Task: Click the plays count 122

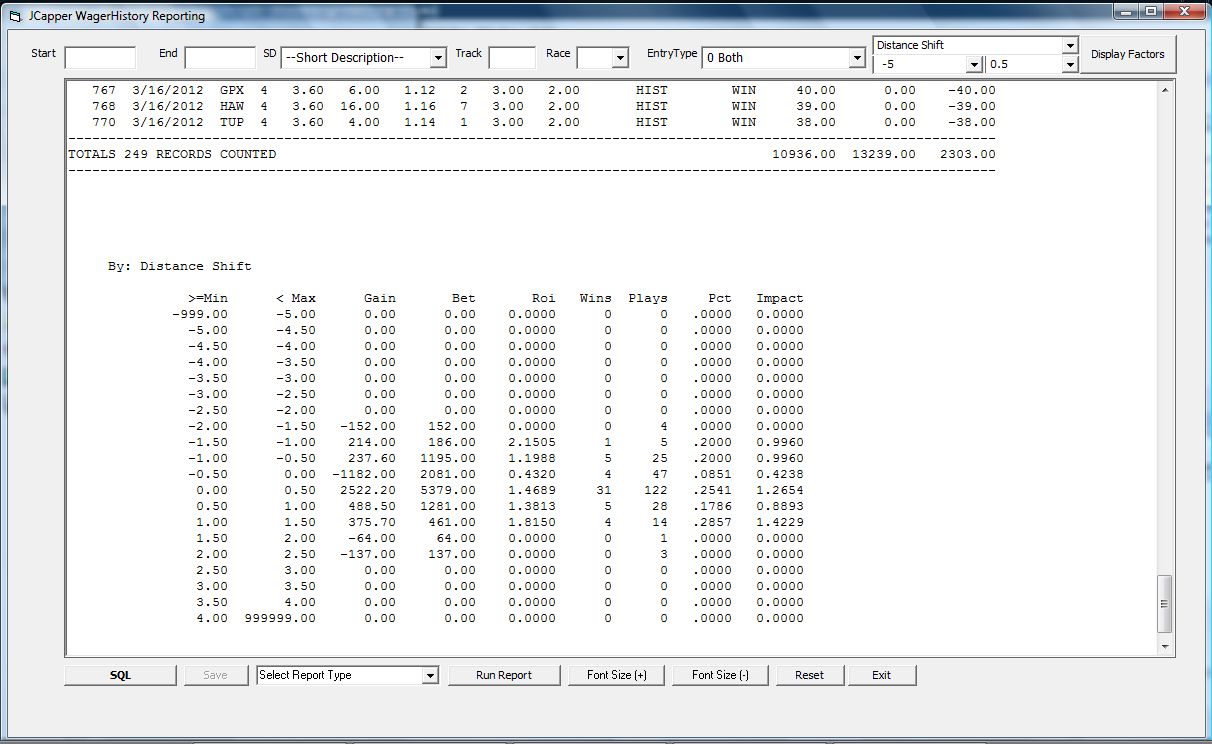Action: pyautogui.click(x=656, y=490)
